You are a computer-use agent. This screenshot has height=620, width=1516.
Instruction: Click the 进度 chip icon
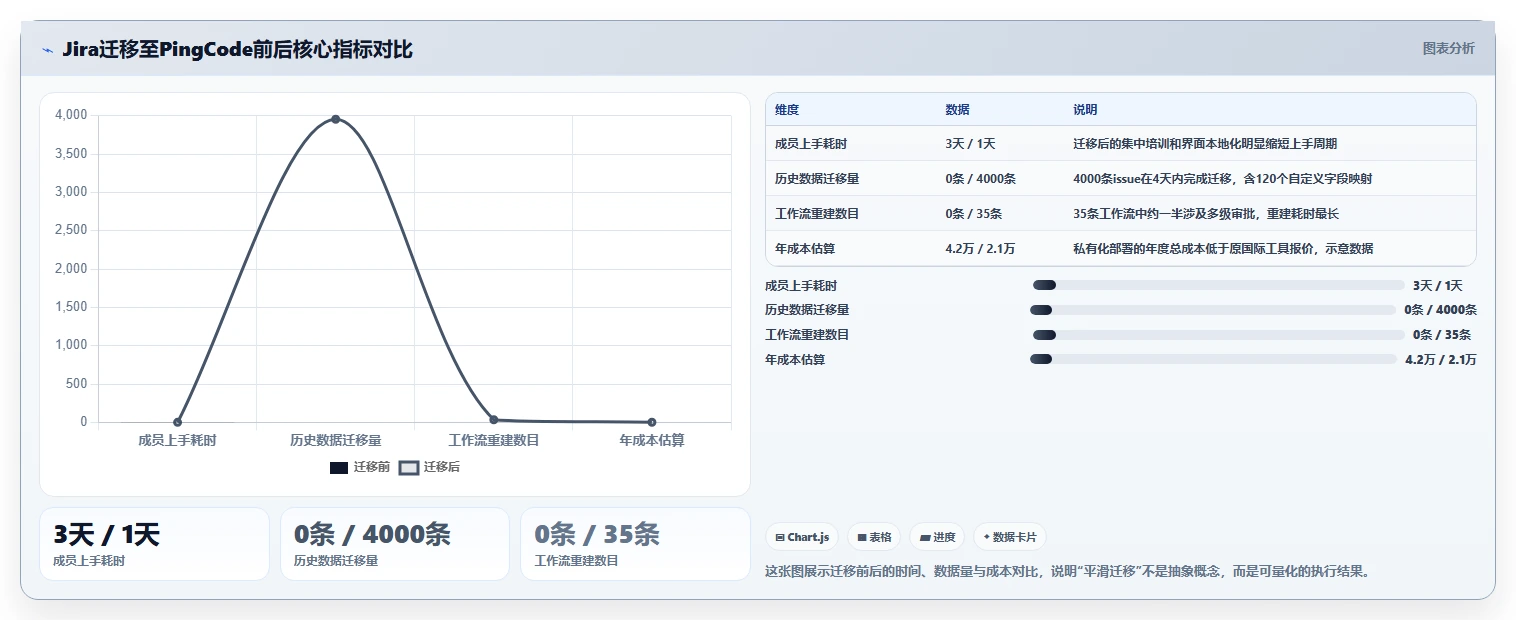point(925,537)
